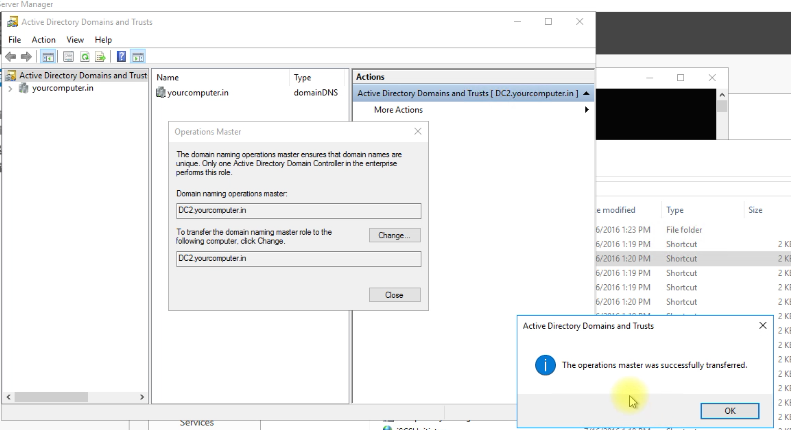
Task: Open the View menu
Action: tap(75, 40)
